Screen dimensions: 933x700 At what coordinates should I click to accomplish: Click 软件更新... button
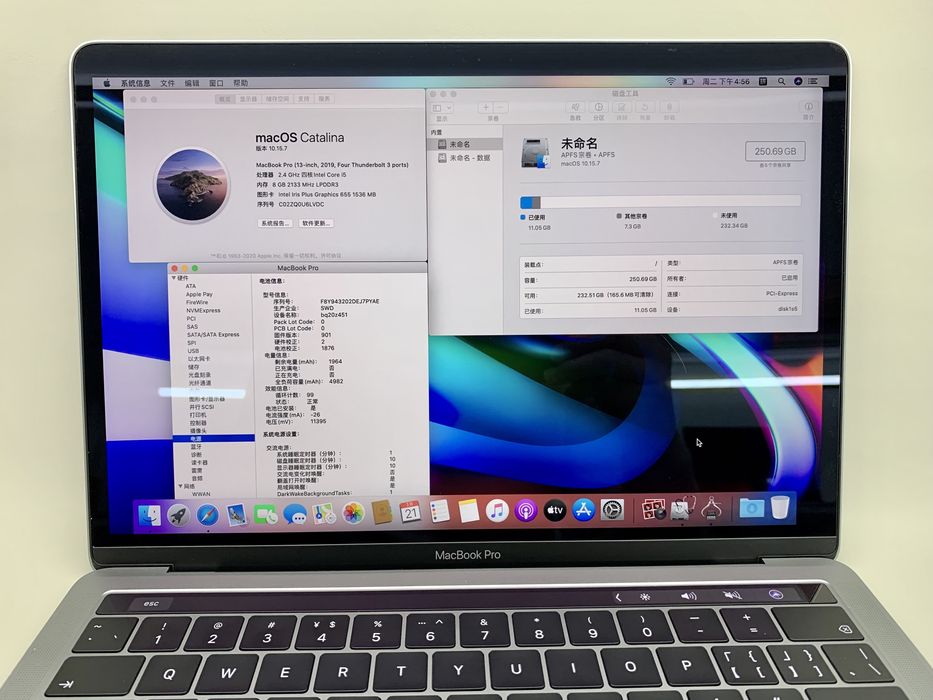coord(316,223)
